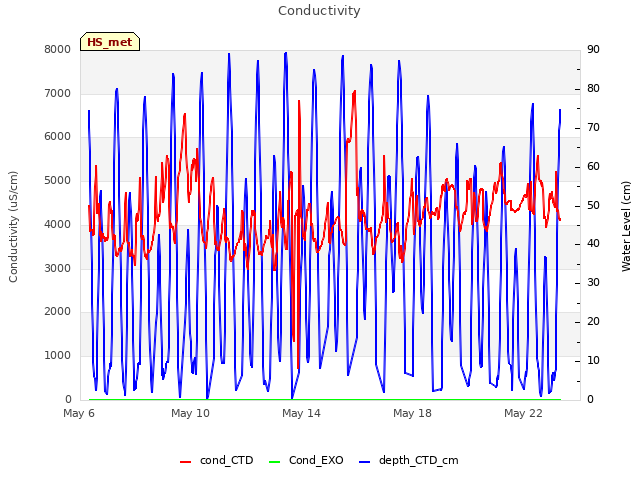Click the green Cond_EXO legend swatch
The height and width of the screenshot is (480, 640).
click(x=275, y=462)
